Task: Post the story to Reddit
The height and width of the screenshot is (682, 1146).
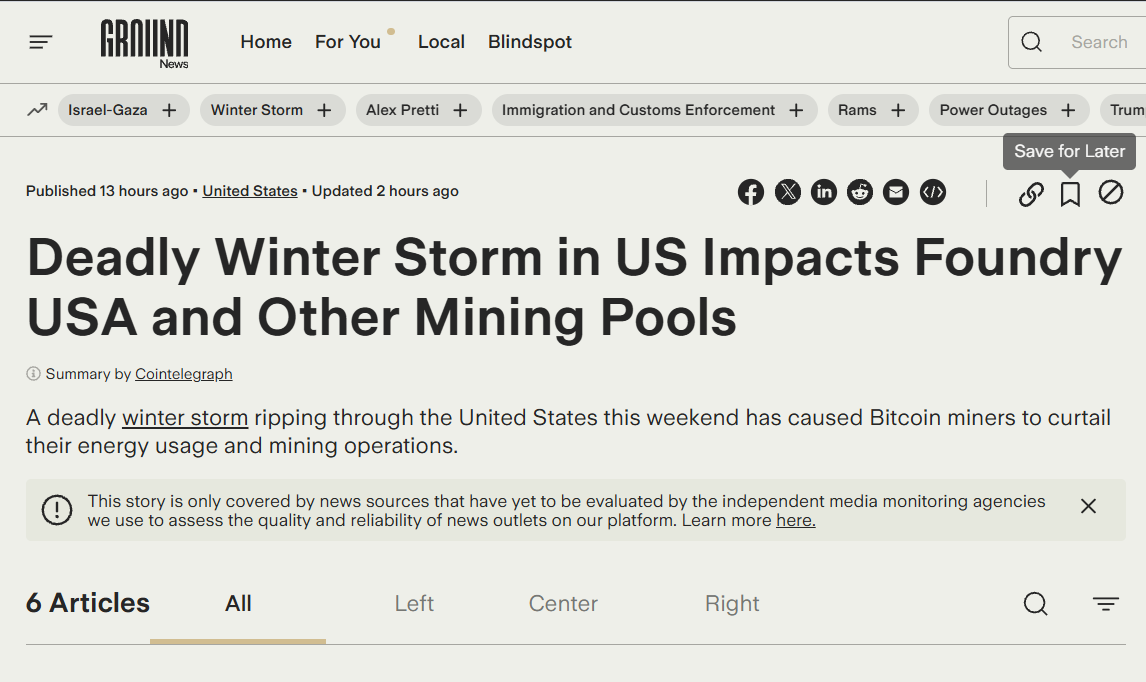Action: [860, 192]
